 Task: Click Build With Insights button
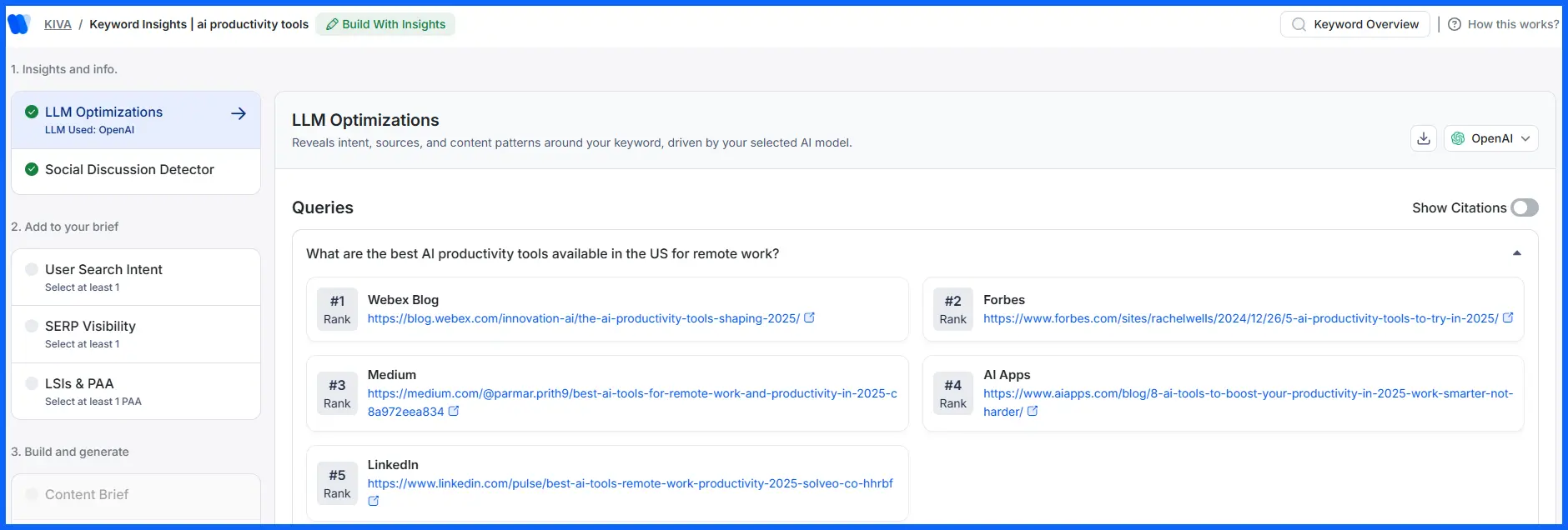[385, 24]
